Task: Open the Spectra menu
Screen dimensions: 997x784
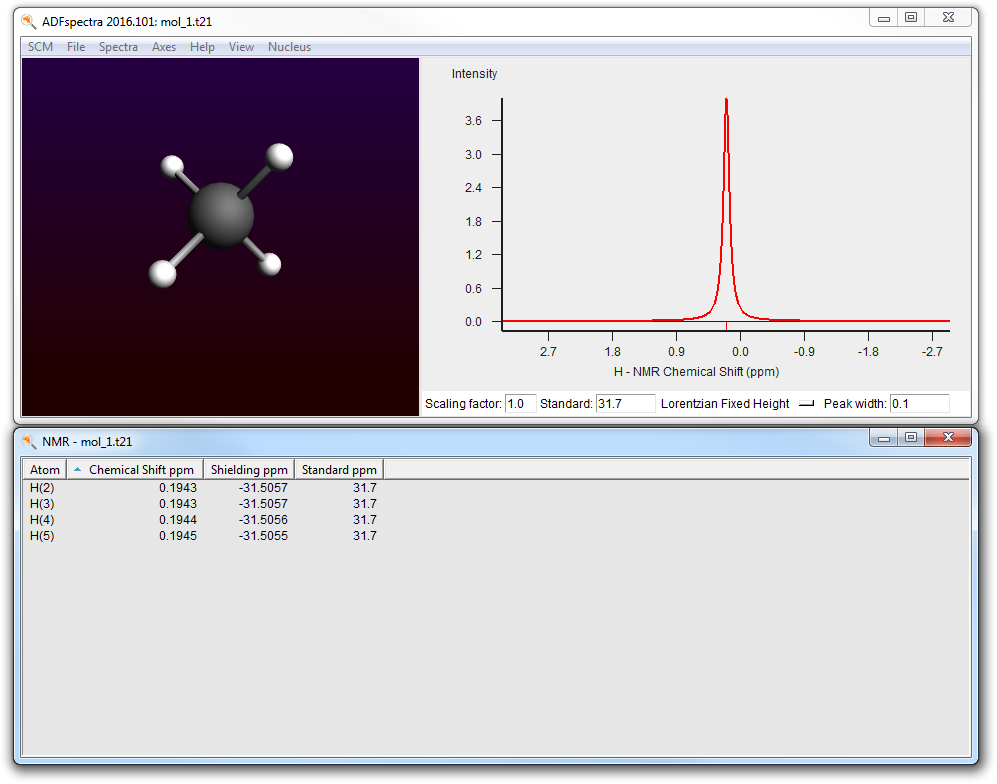Action: [x=118, y=47]
